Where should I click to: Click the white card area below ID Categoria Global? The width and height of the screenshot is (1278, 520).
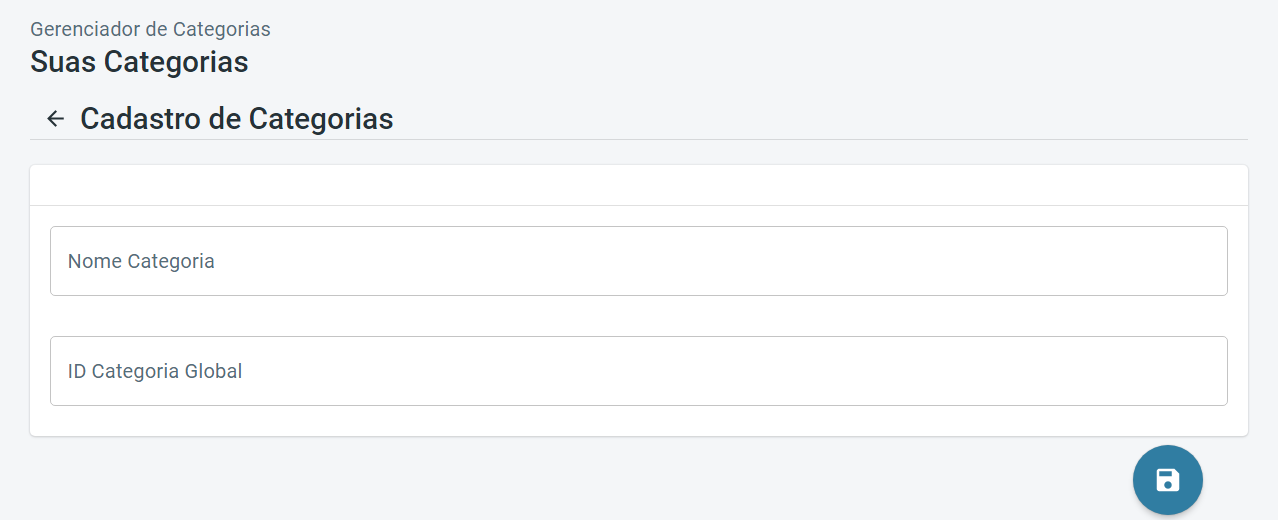[x=638, y=421]
